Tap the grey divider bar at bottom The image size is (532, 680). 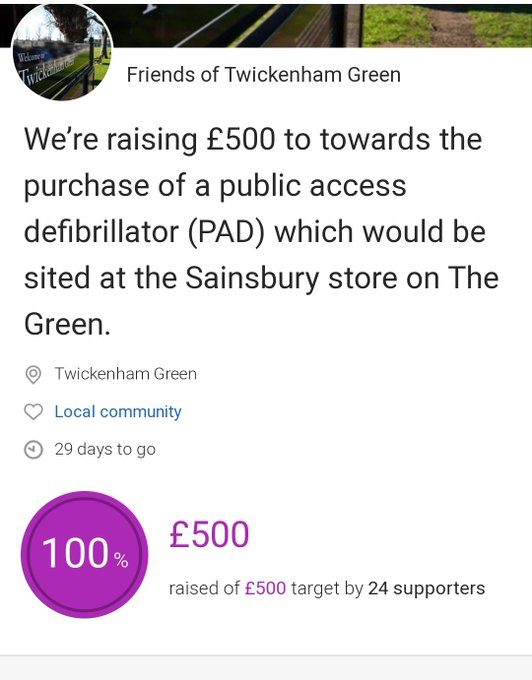[x=266, y=667]
